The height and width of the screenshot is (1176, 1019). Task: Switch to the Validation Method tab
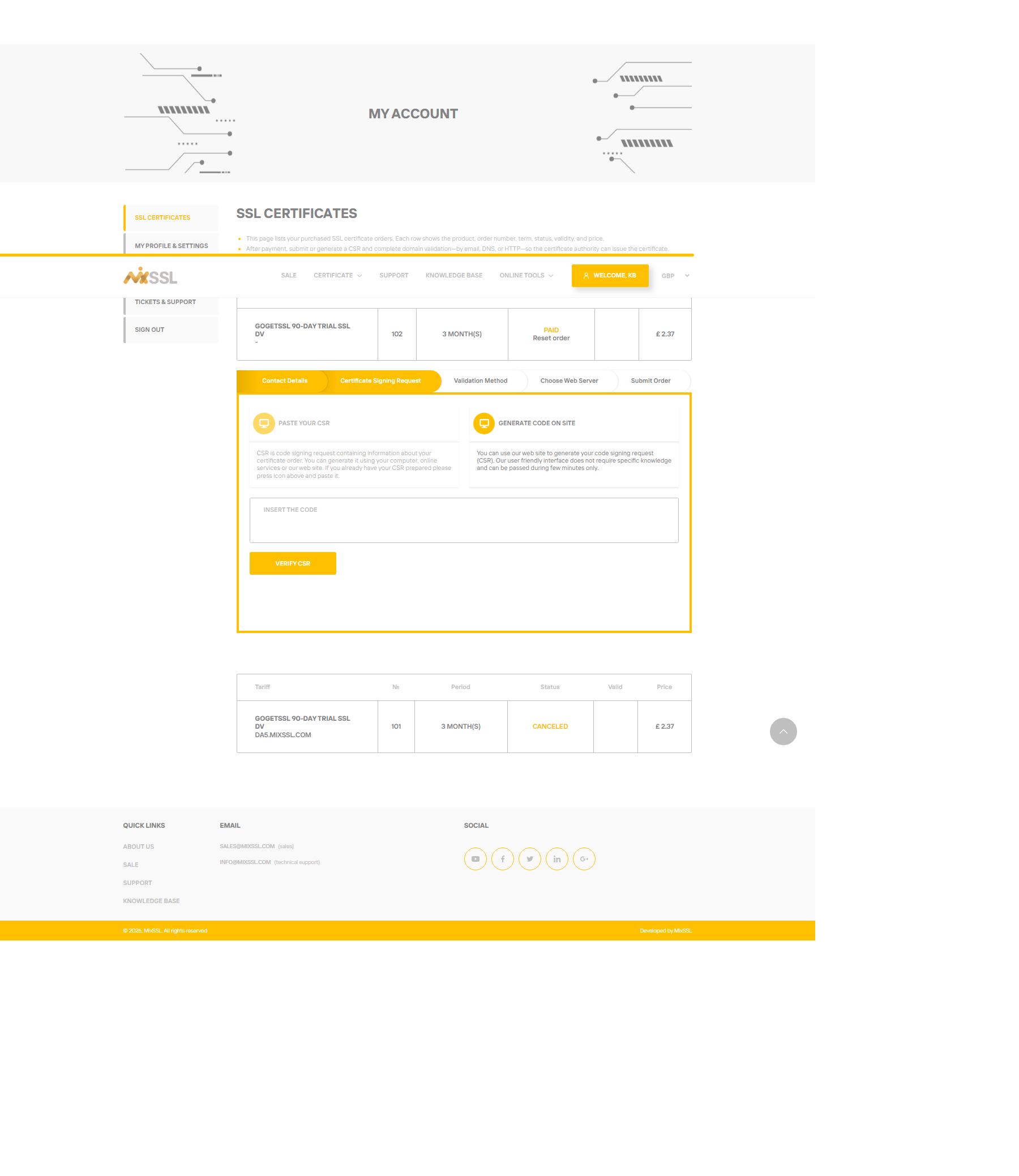[x=481, y=381]
